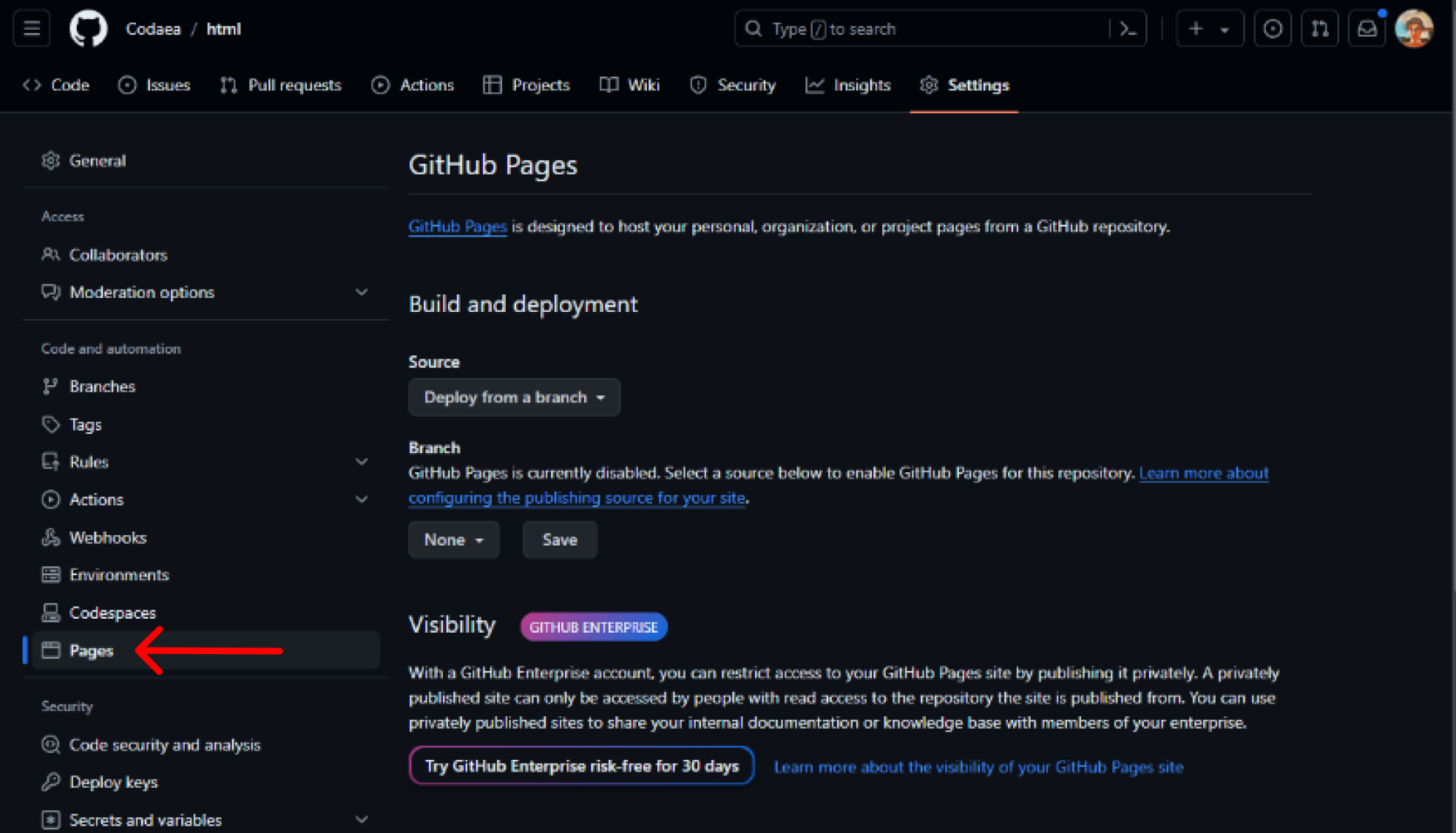
Task: Expand the Rules chevron
Action: click(362, 462)
